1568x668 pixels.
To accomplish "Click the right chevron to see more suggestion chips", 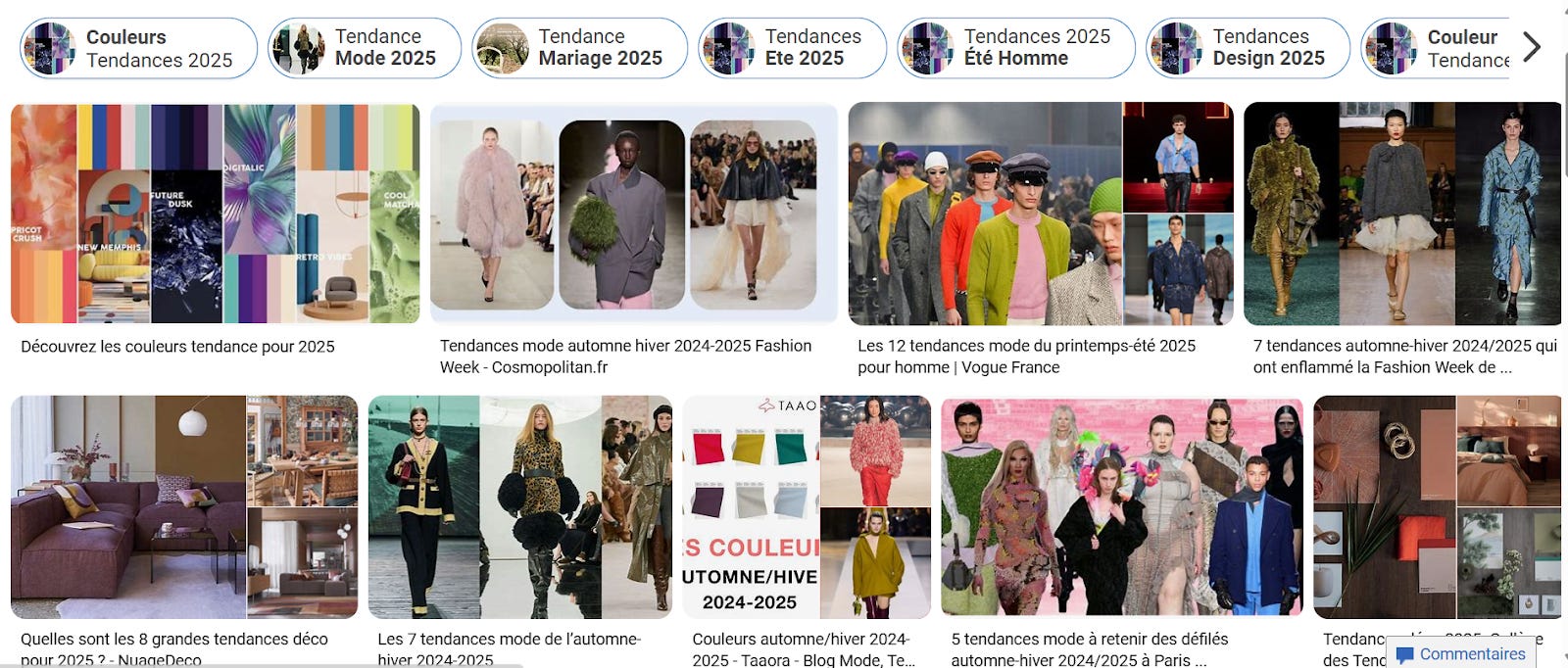I will [1532, 47].
